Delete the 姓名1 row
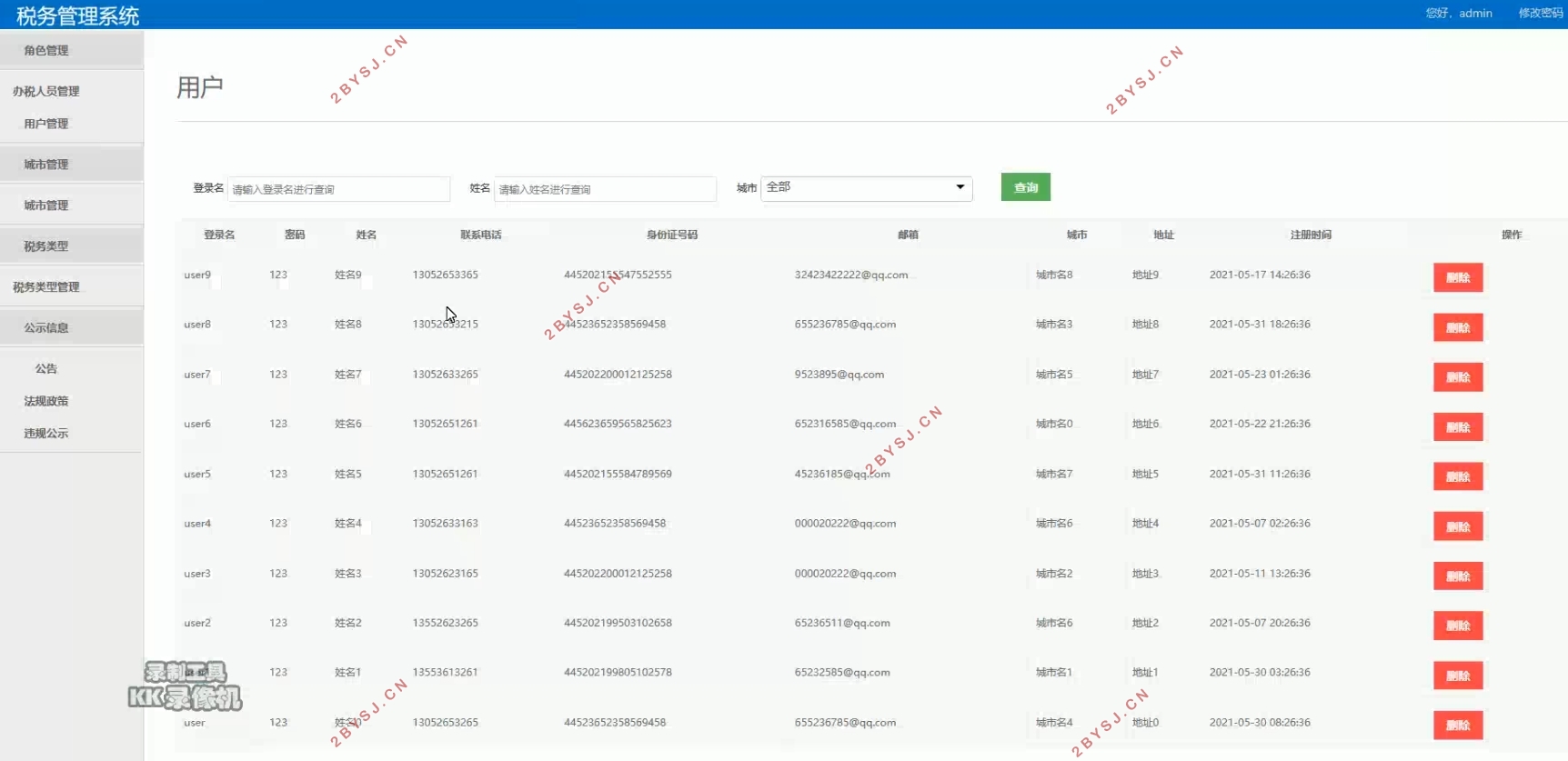This screenshot has width=1568, height=761. coord(1458,676)
